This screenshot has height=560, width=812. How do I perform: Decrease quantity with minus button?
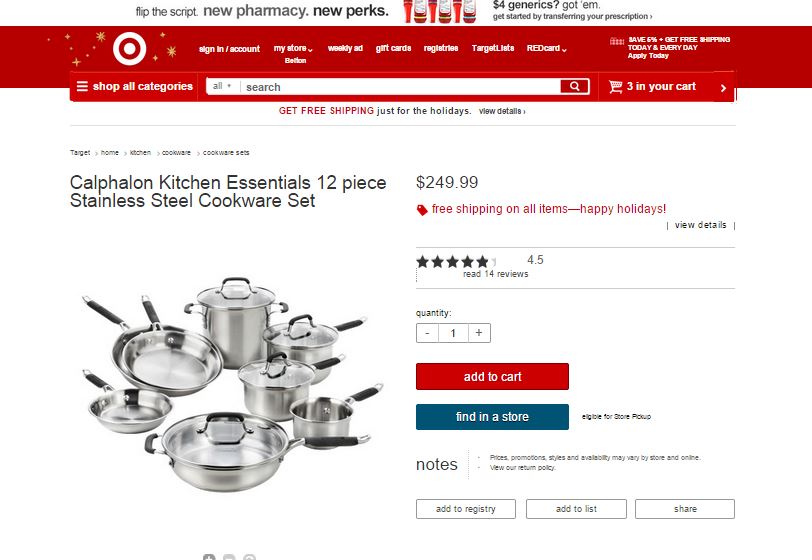tap(427, 333)
